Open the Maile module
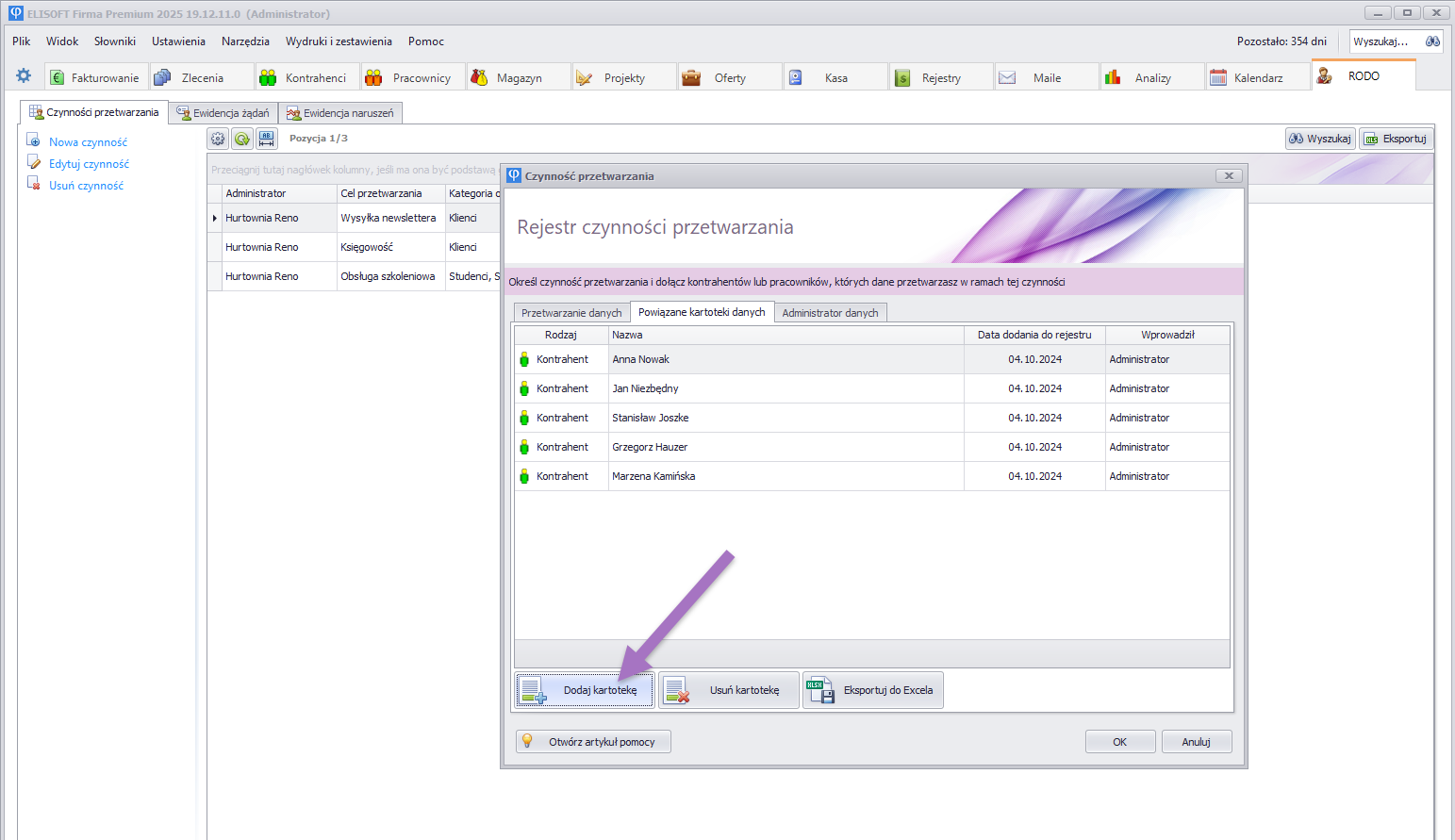1455x840 pixels. pos(1036,78)
